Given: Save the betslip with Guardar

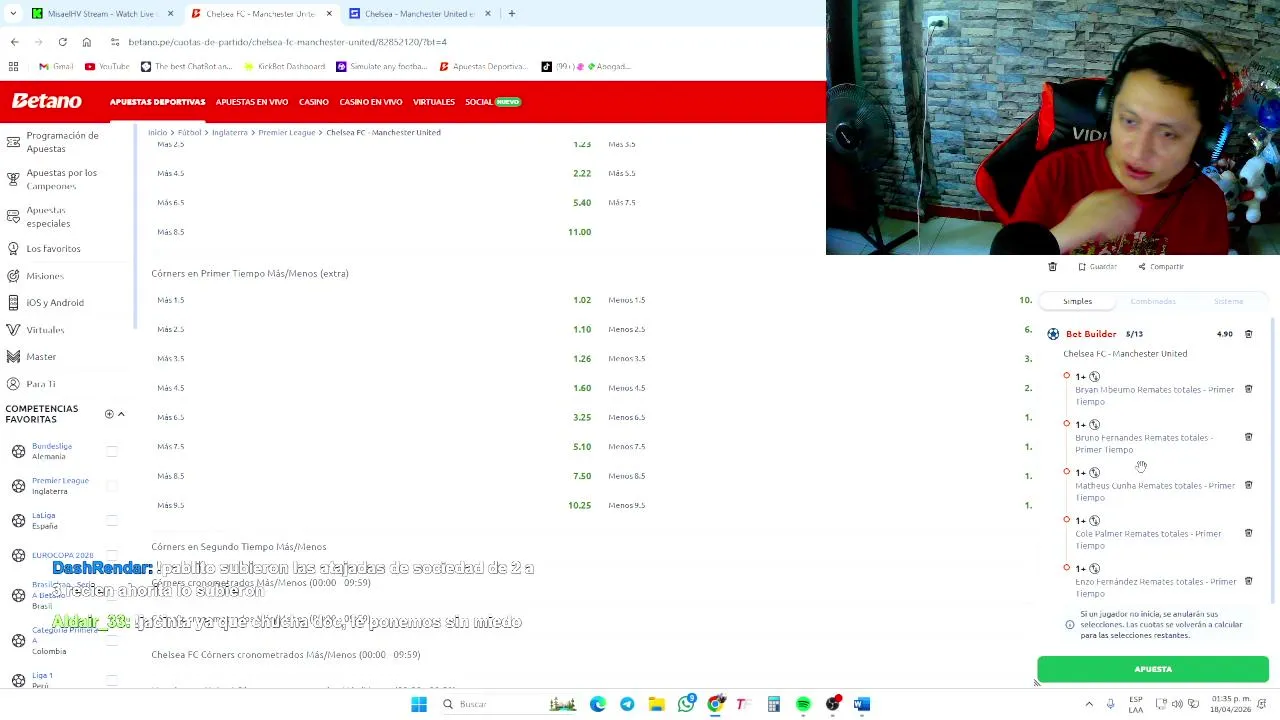Looking at the screenshot, I should coord(1097,267).
